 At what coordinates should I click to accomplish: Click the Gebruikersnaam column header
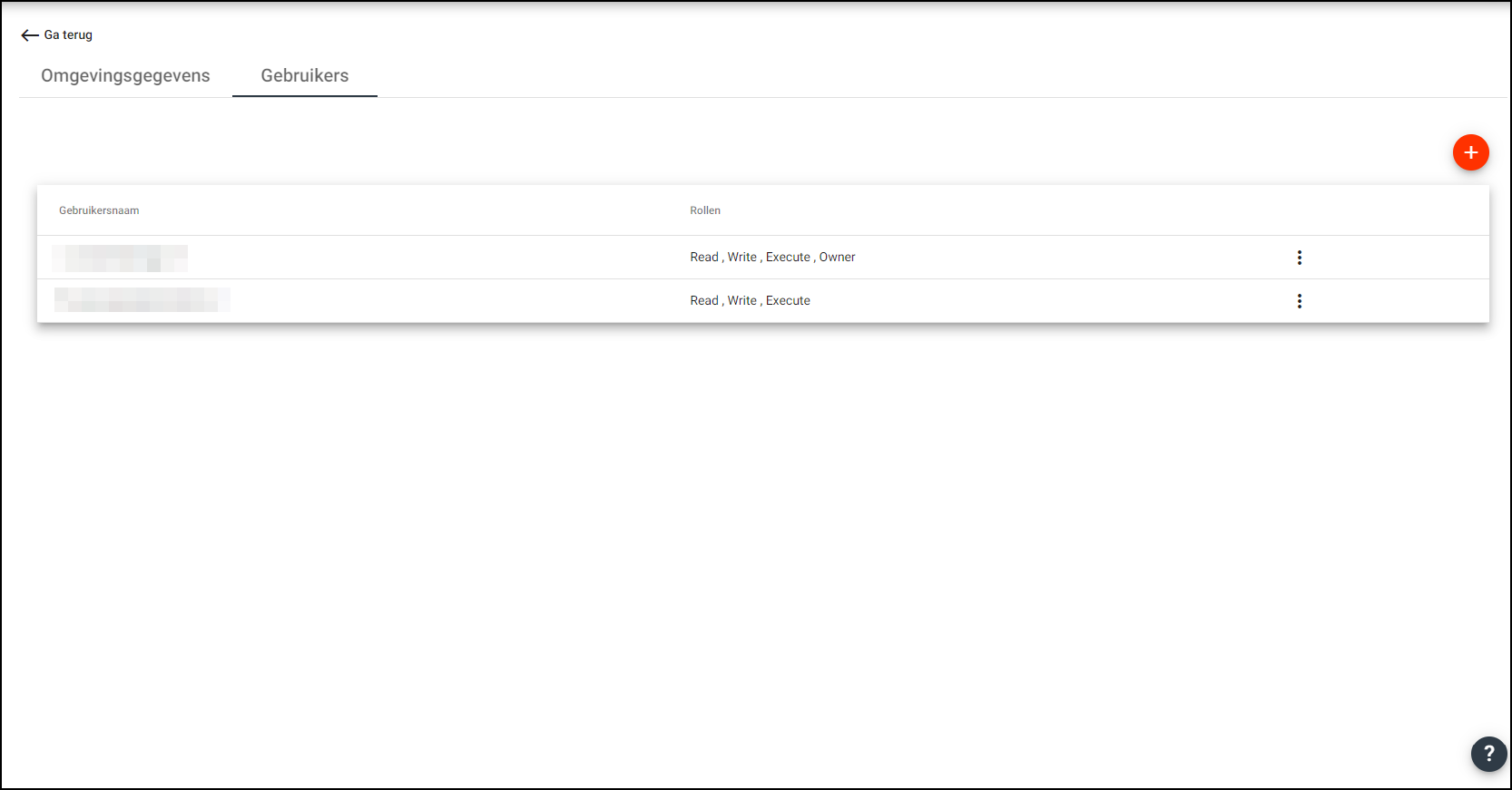99,210
